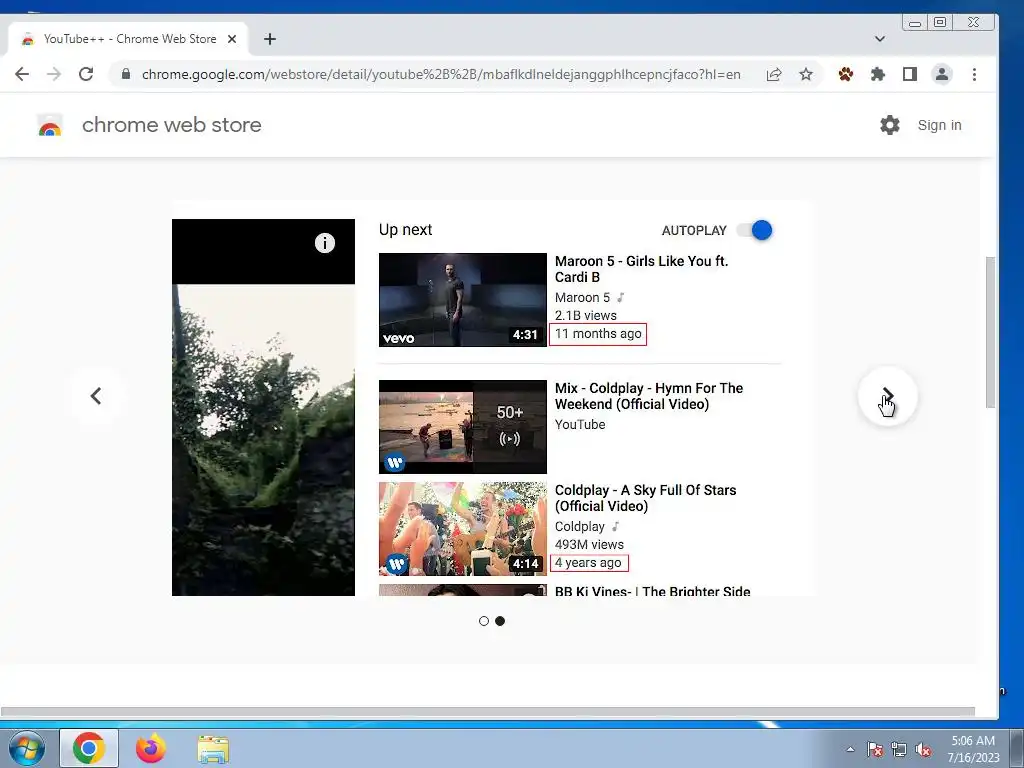Image resolution: width=1024 pixels, height=768 pixels.
Task: Show next screenshot with right chevron
Action: tap(888, 396)
